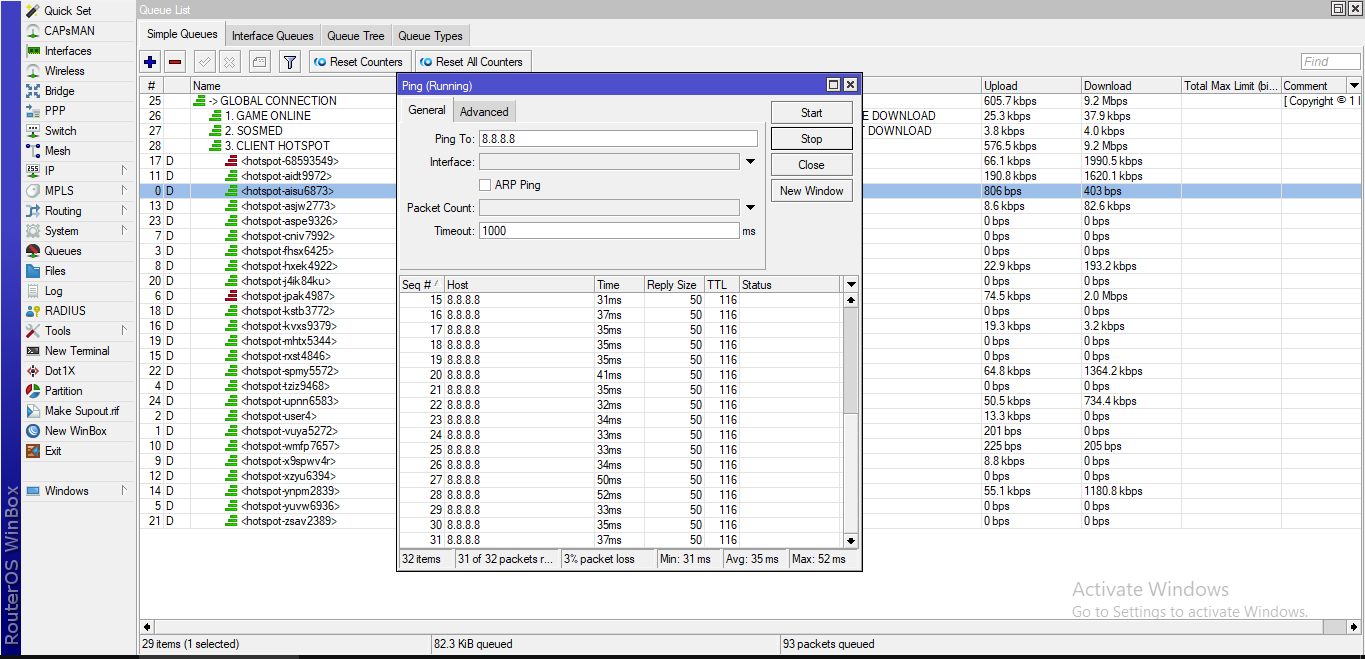Click the Close button in the Ping window
The image size is (1365, 659).
812,165
